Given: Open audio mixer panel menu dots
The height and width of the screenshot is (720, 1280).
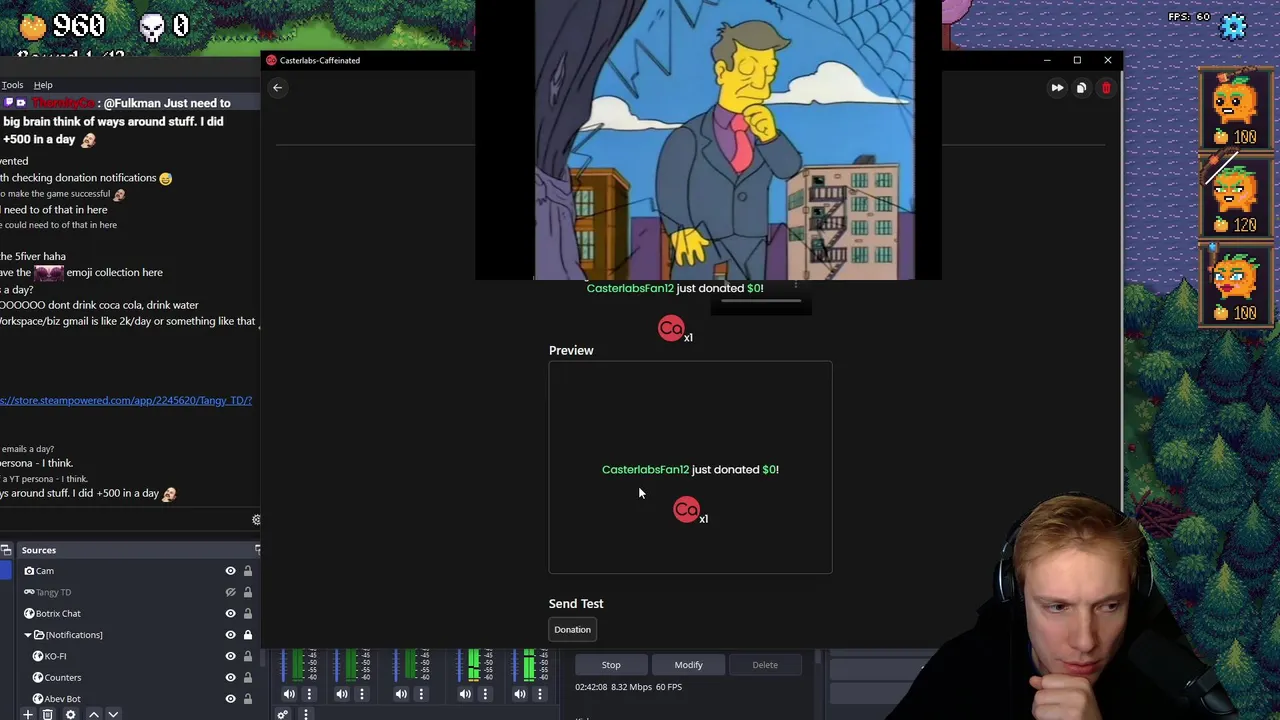Looking at the screenshot, I should [x=306, y=714].
